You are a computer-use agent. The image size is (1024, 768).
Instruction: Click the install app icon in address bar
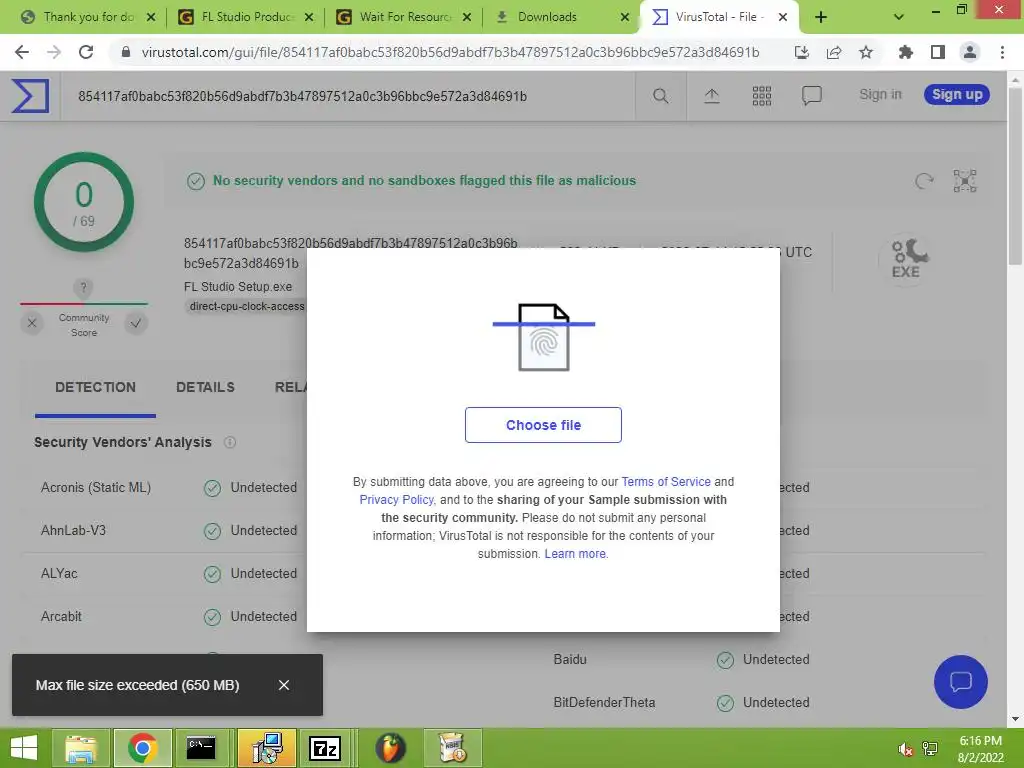(801, 52)
